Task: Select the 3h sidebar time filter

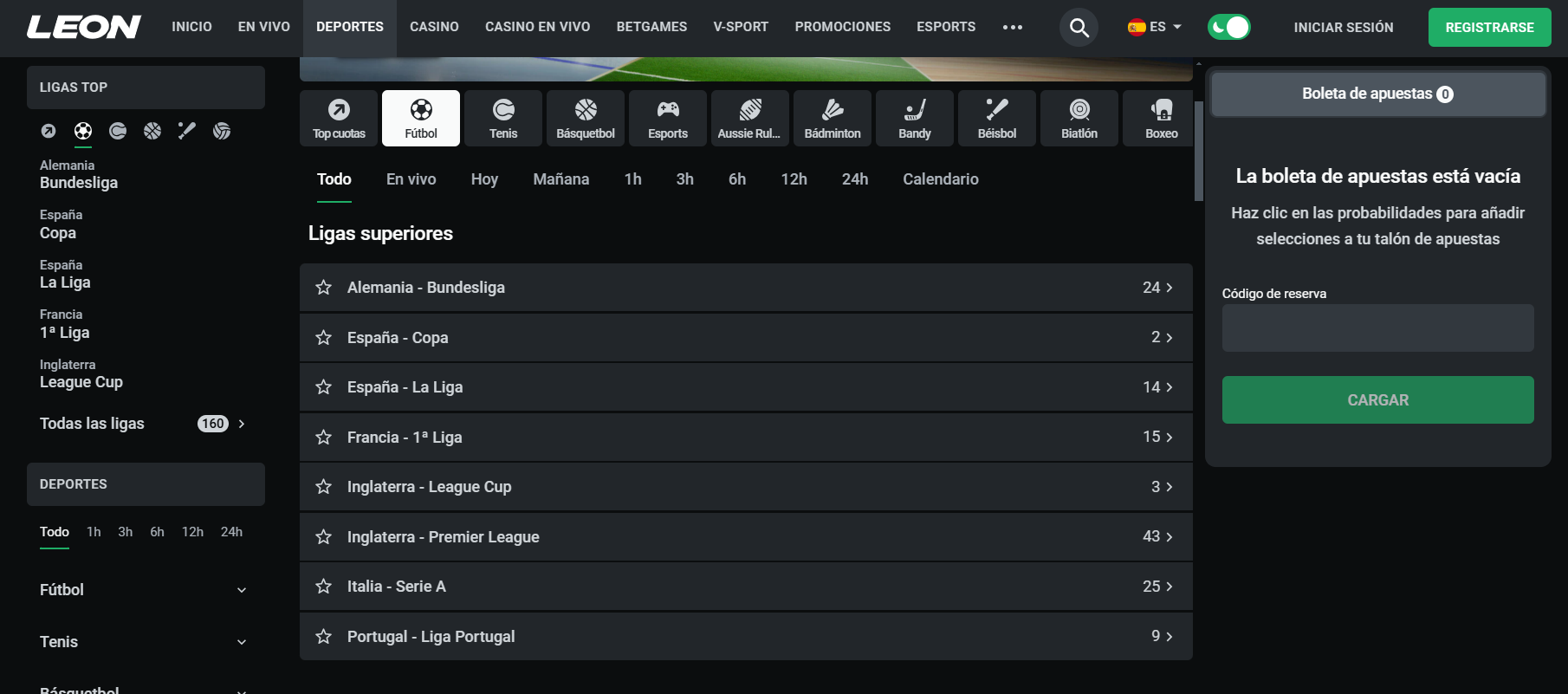Action: (126, 532)
